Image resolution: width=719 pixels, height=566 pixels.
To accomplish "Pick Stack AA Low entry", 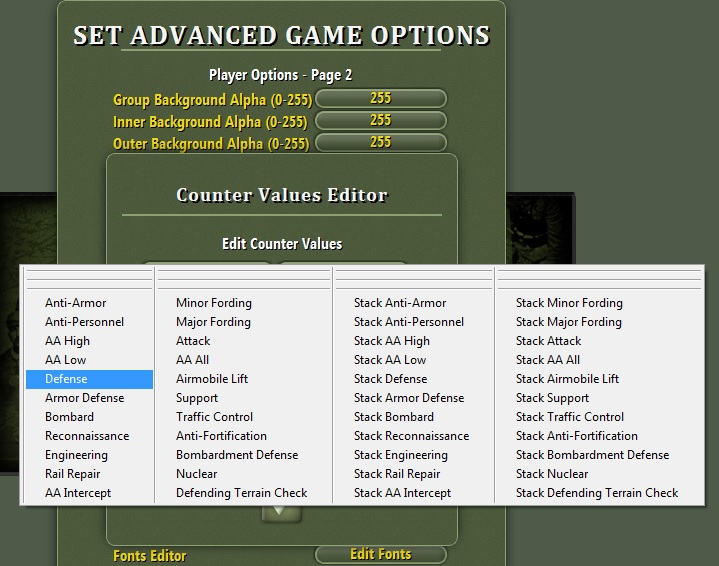I will click(414, 360).
